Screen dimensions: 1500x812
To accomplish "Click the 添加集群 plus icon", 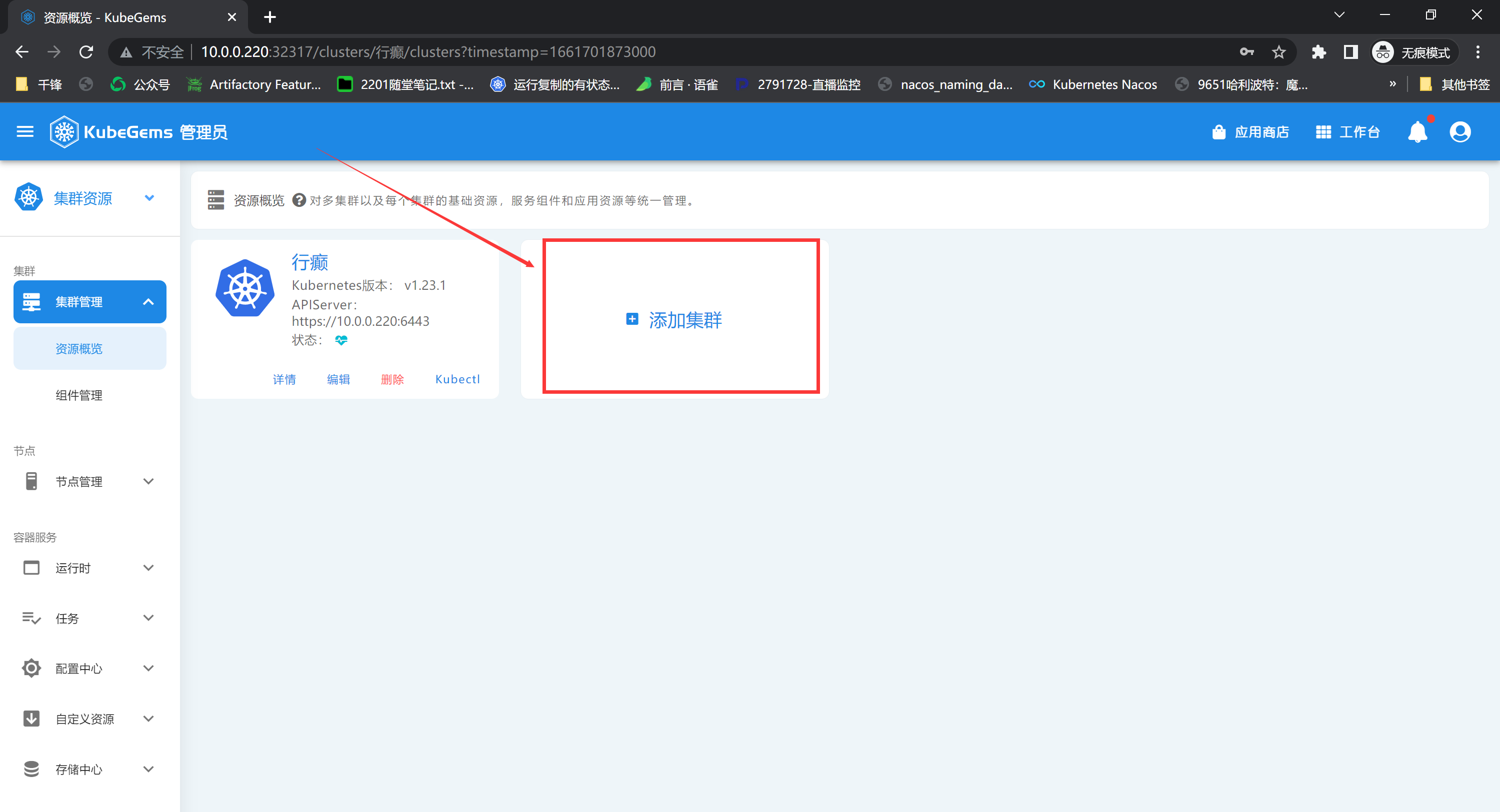I will point(632,319).
